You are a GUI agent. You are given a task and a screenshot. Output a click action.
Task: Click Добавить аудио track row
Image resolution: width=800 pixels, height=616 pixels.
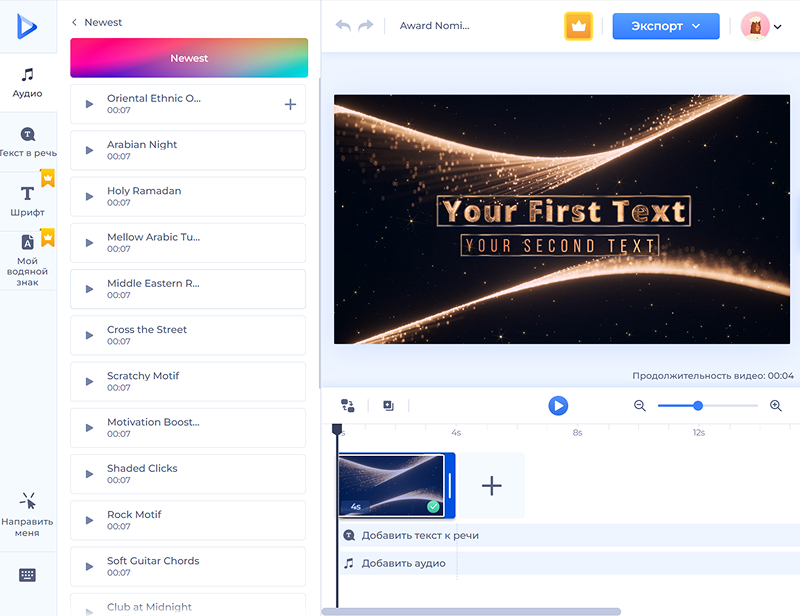tap(403, 563)
